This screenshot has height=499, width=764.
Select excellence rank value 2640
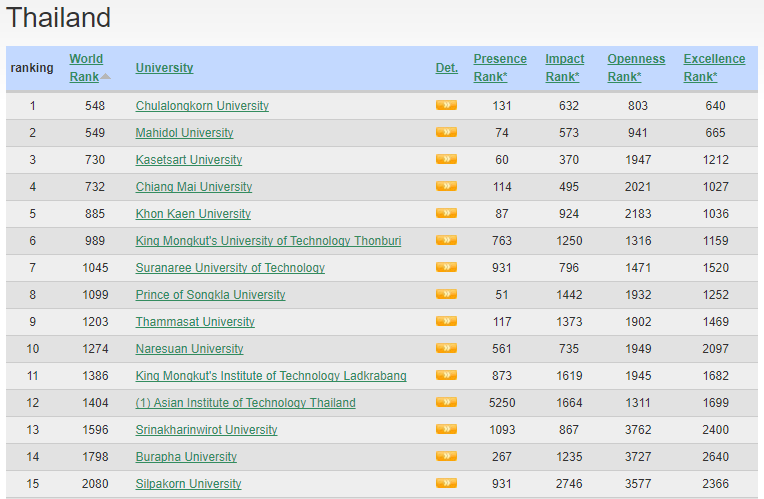tap(715, 457)
